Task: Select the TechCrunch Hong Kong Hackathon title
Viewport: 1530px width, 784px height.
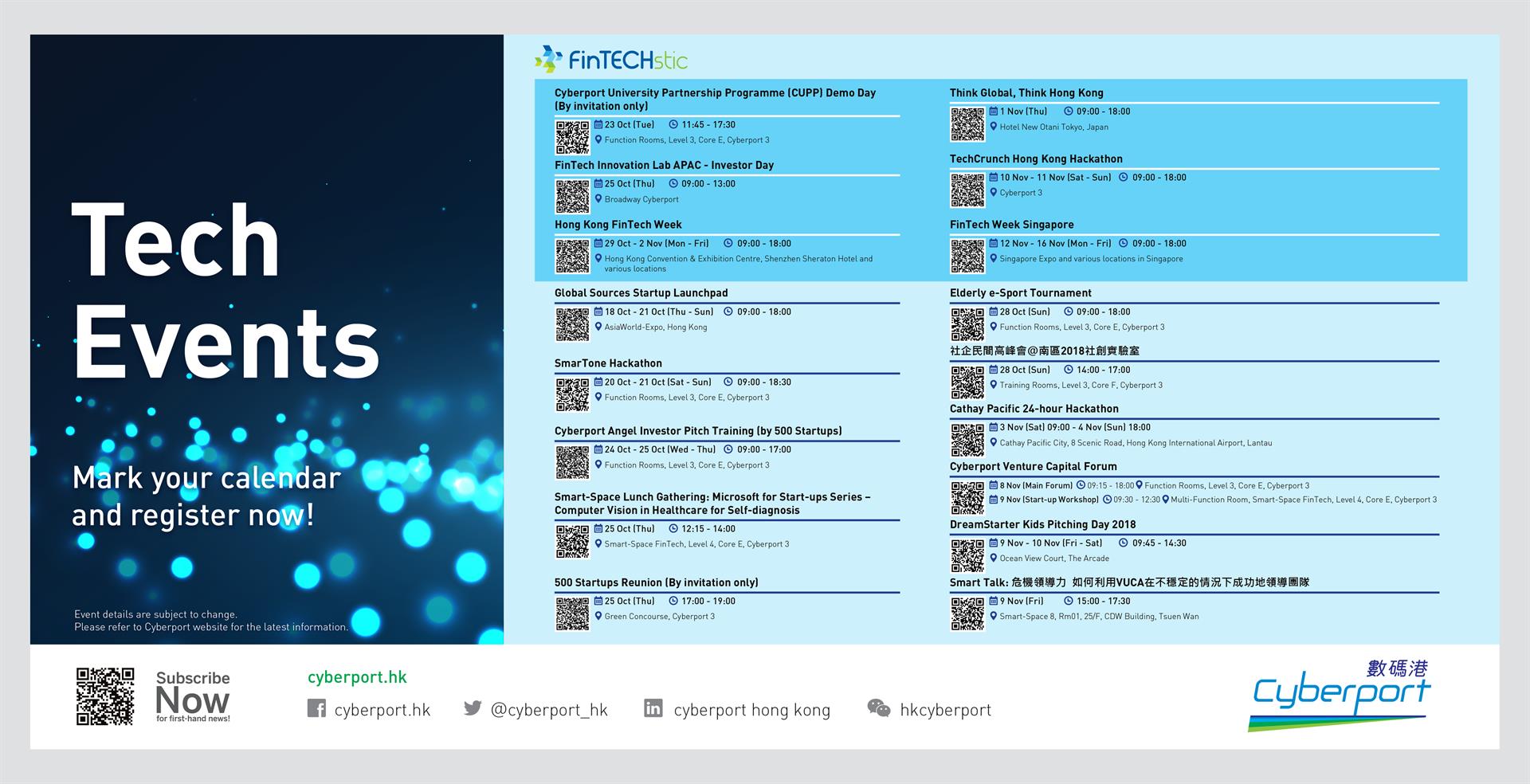Action: [x=1036, y=159]
